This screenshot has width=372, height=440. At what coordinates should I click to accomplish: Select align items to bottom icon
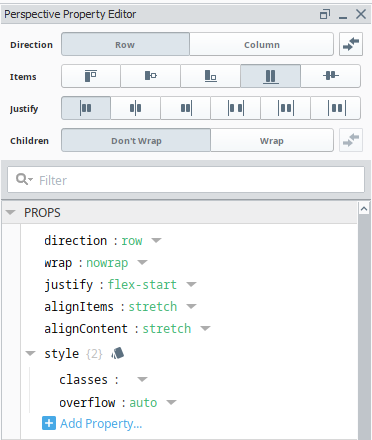coord(210,76)
